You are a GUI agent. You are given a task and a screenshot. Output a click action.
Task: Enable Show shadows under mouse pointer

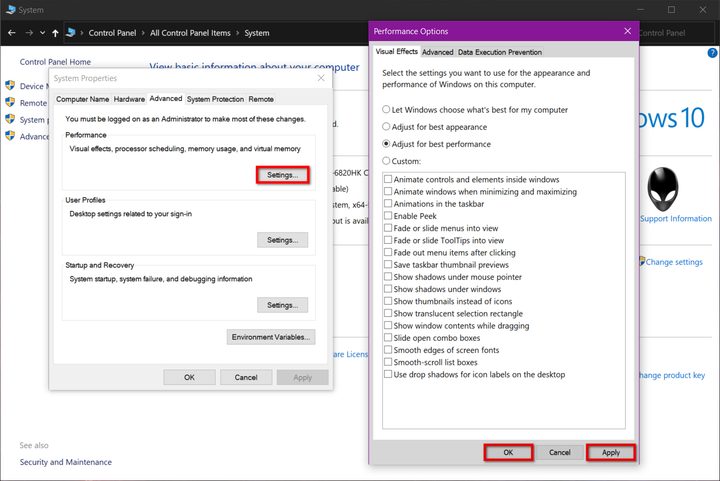[x=388, y=277]
